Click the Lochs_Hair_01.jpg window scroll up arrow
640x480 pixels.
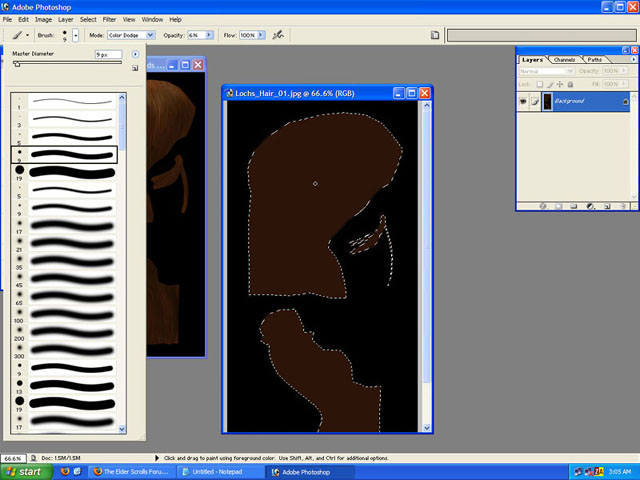(x=427, y=105)
